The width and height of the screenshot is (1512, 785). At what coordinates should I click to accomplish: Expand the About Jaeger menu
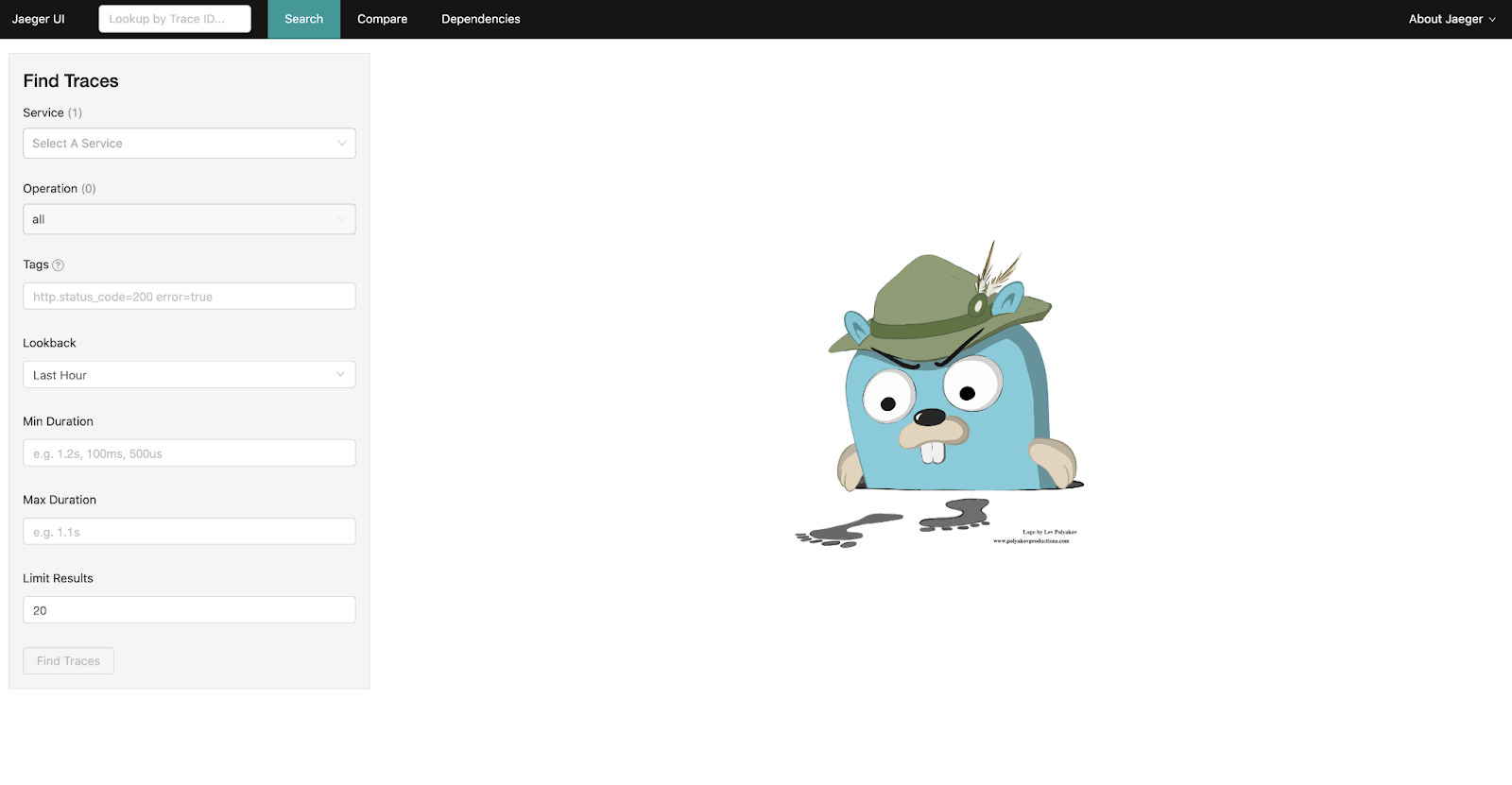(x=1452, y=19)
